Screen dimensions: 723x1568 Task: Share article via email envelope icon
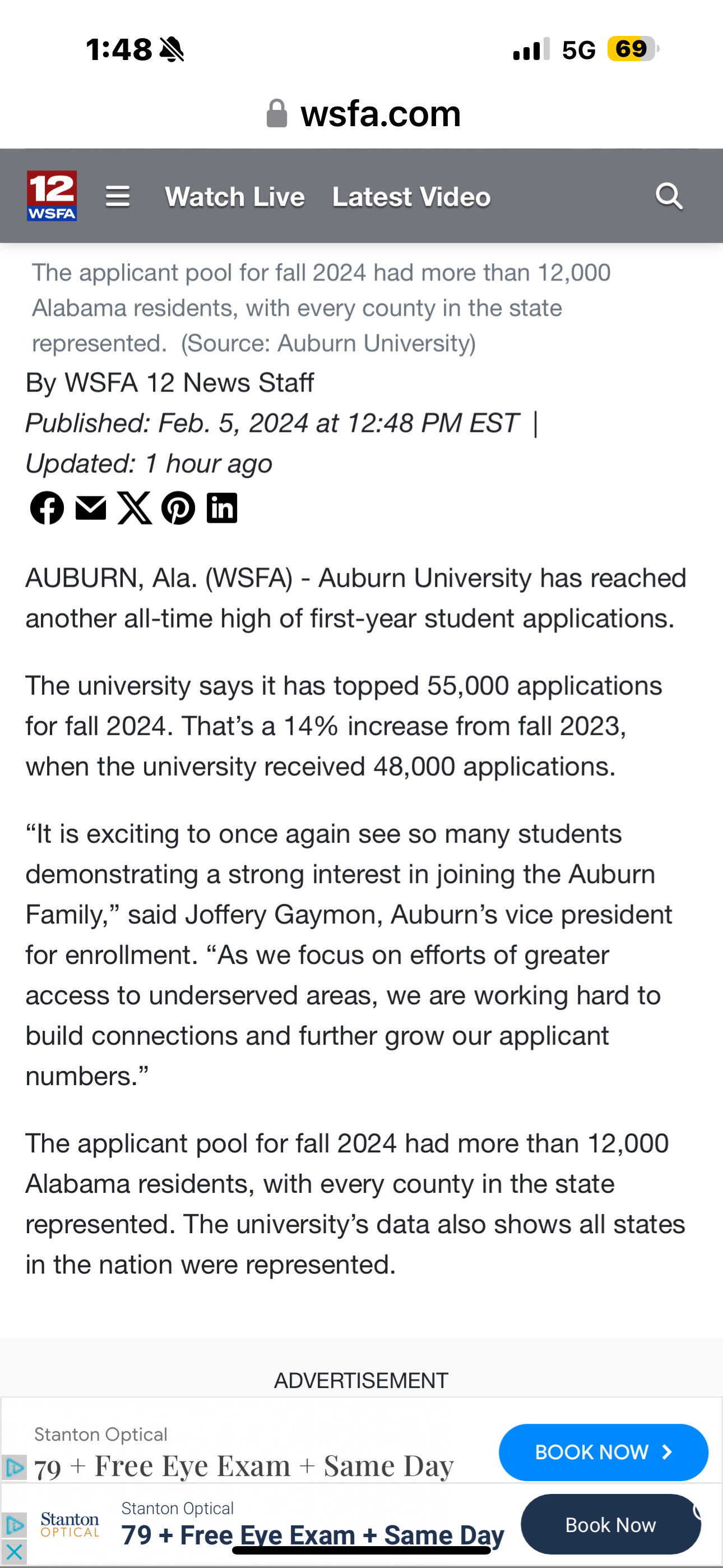[91, 508]
